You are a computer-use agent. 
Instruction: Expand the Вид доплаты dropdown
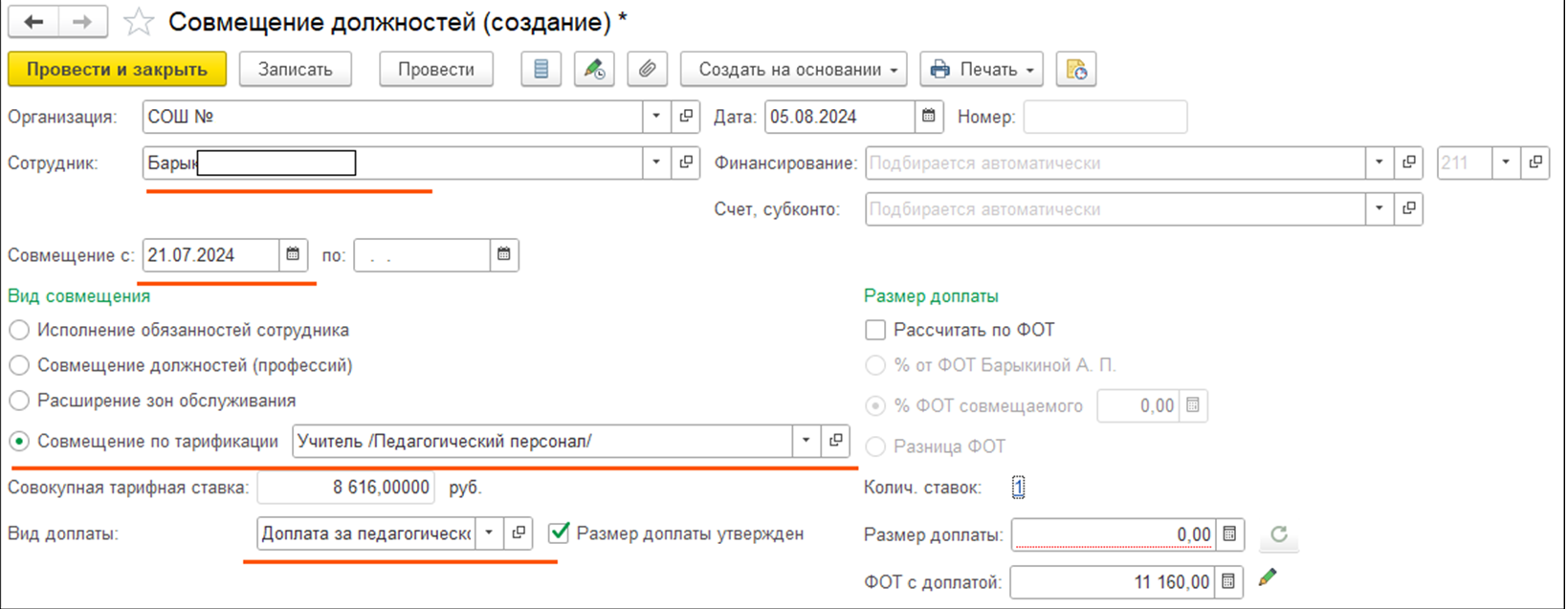tap(489, 533)
